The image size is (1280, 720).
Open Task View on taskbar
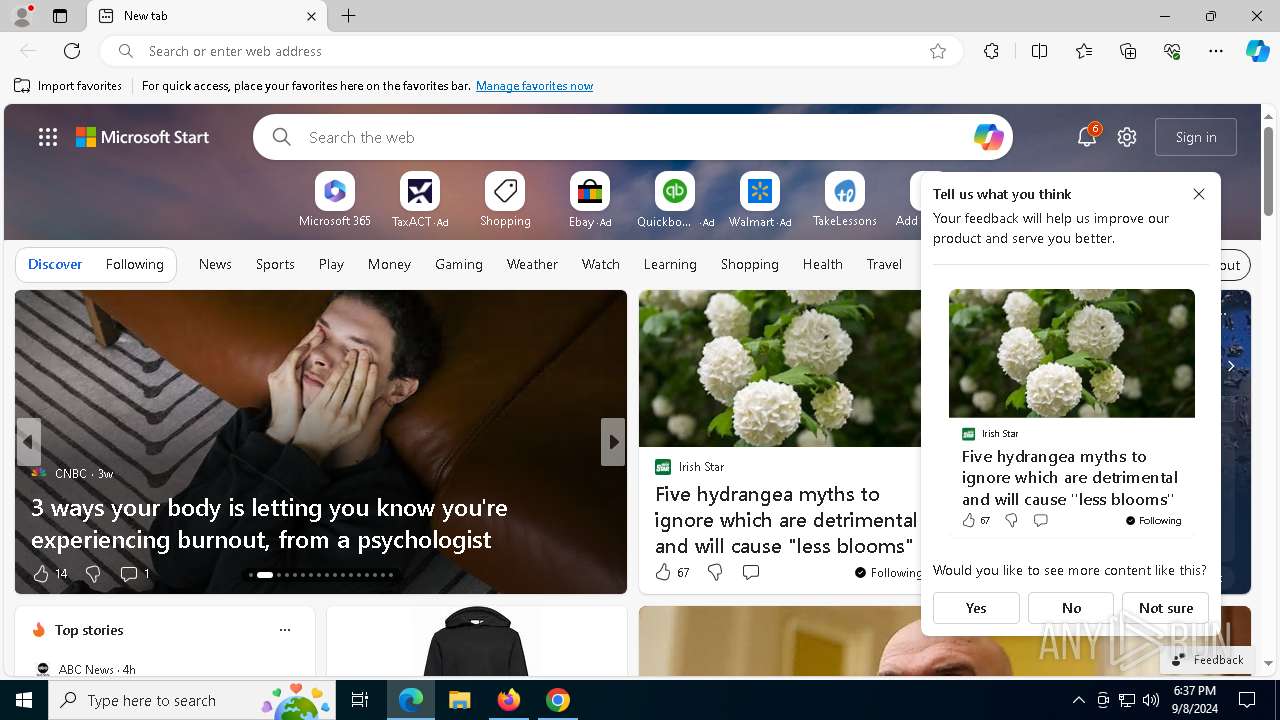coord(360,700)
